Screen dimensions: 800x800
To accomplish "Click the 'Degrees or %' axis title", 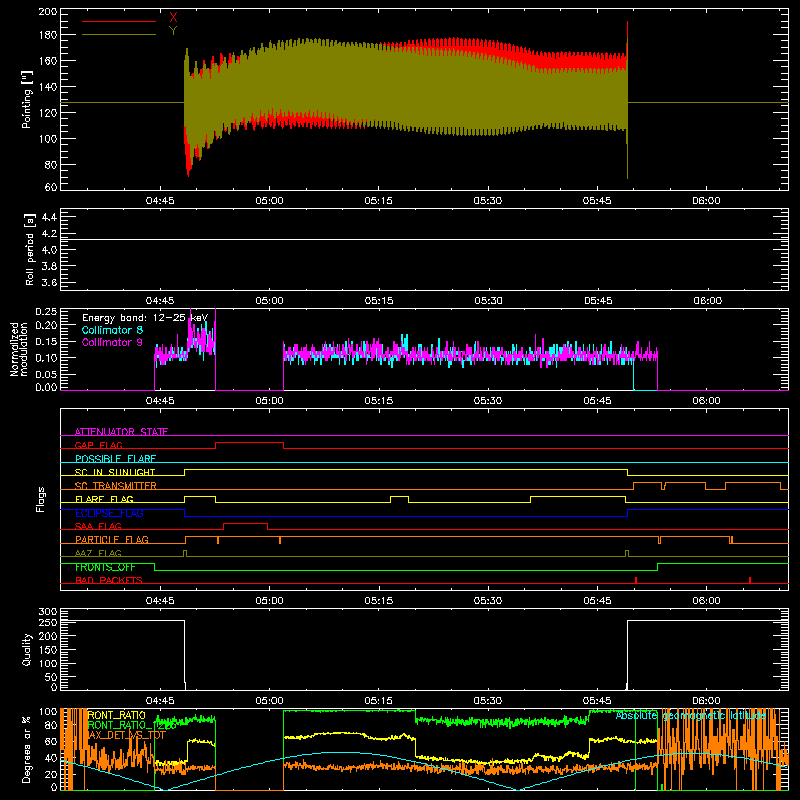I will [x=27, y=749].
